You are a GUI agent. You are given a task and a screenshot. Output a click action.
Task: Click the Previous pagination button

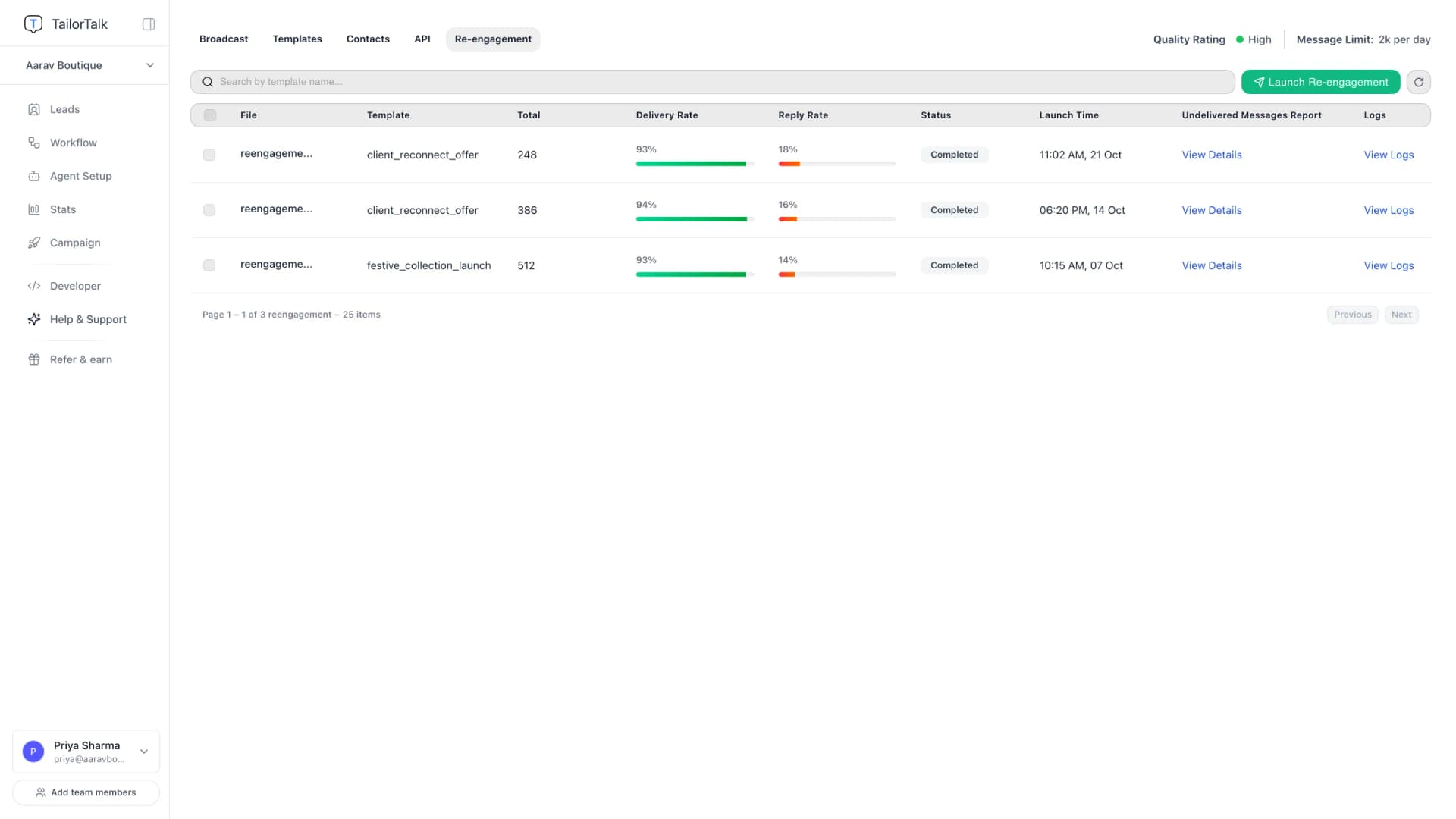pos(1352,315)
